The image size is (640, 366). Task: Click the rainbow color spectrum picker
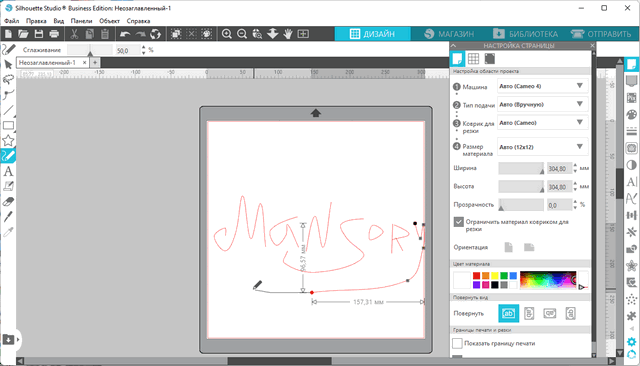[x=548, y=280]
